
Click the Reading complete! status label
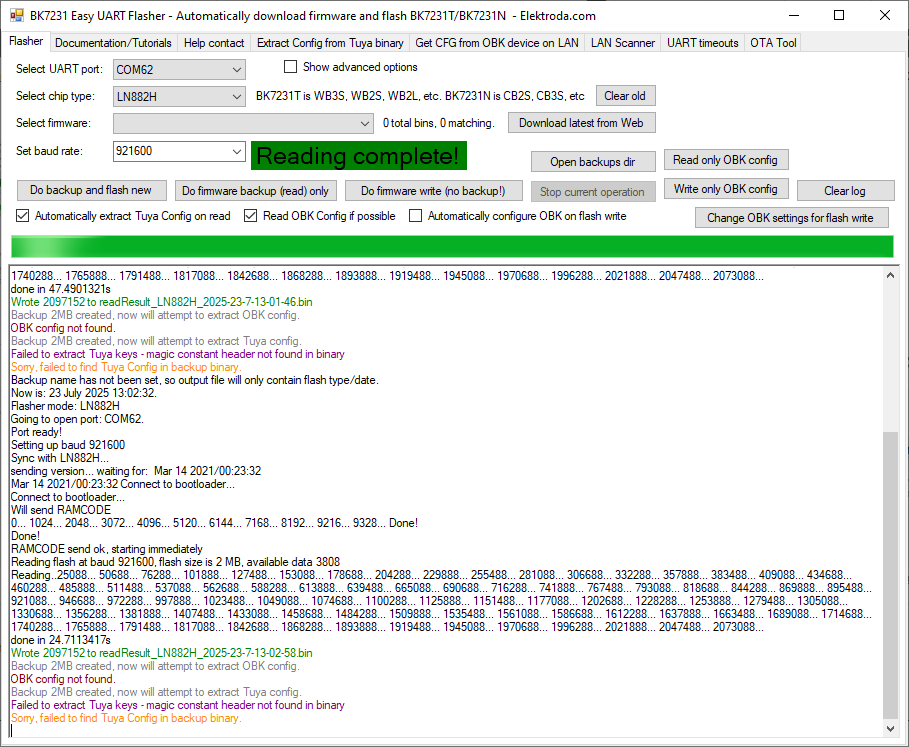click(x=358, y=156)
